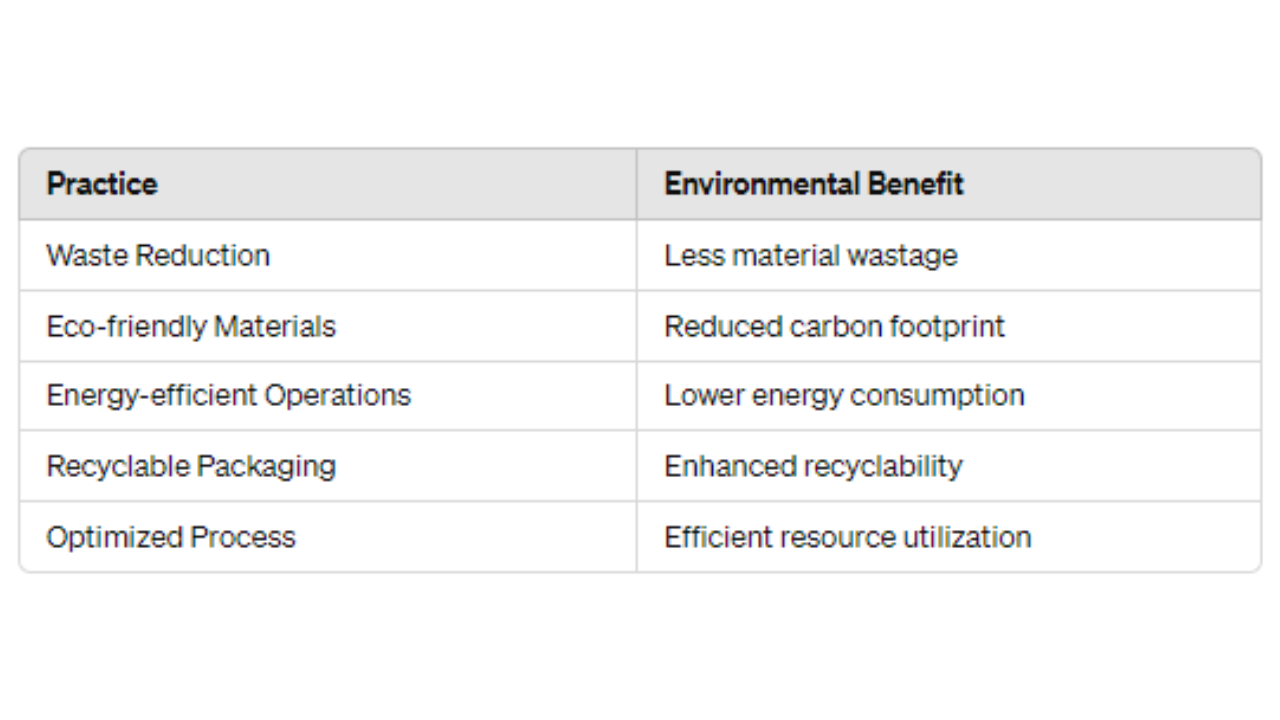Click the word Packaging in fourth row
1280x720 pixels.
(266, 467)
